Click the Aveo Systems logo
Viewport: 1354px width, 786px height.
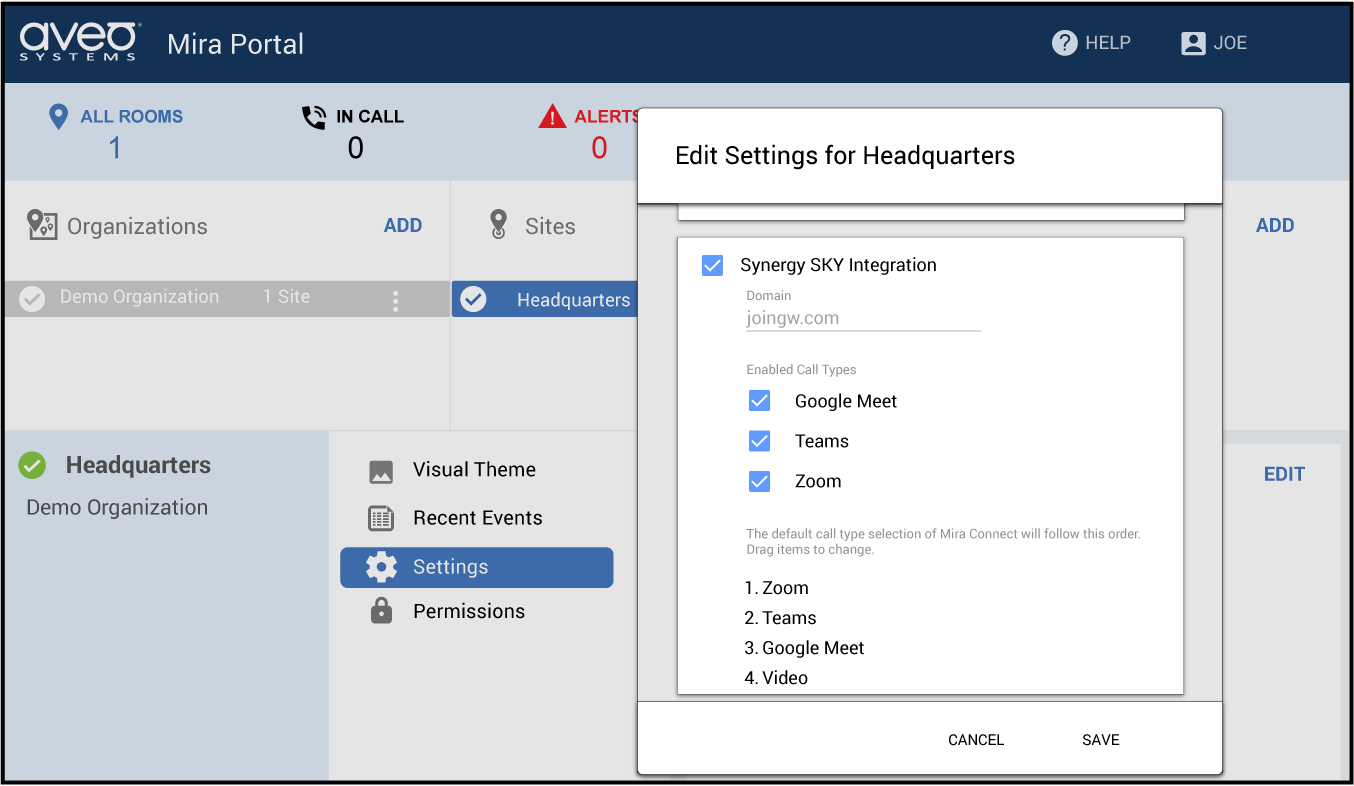click(80, 43)
